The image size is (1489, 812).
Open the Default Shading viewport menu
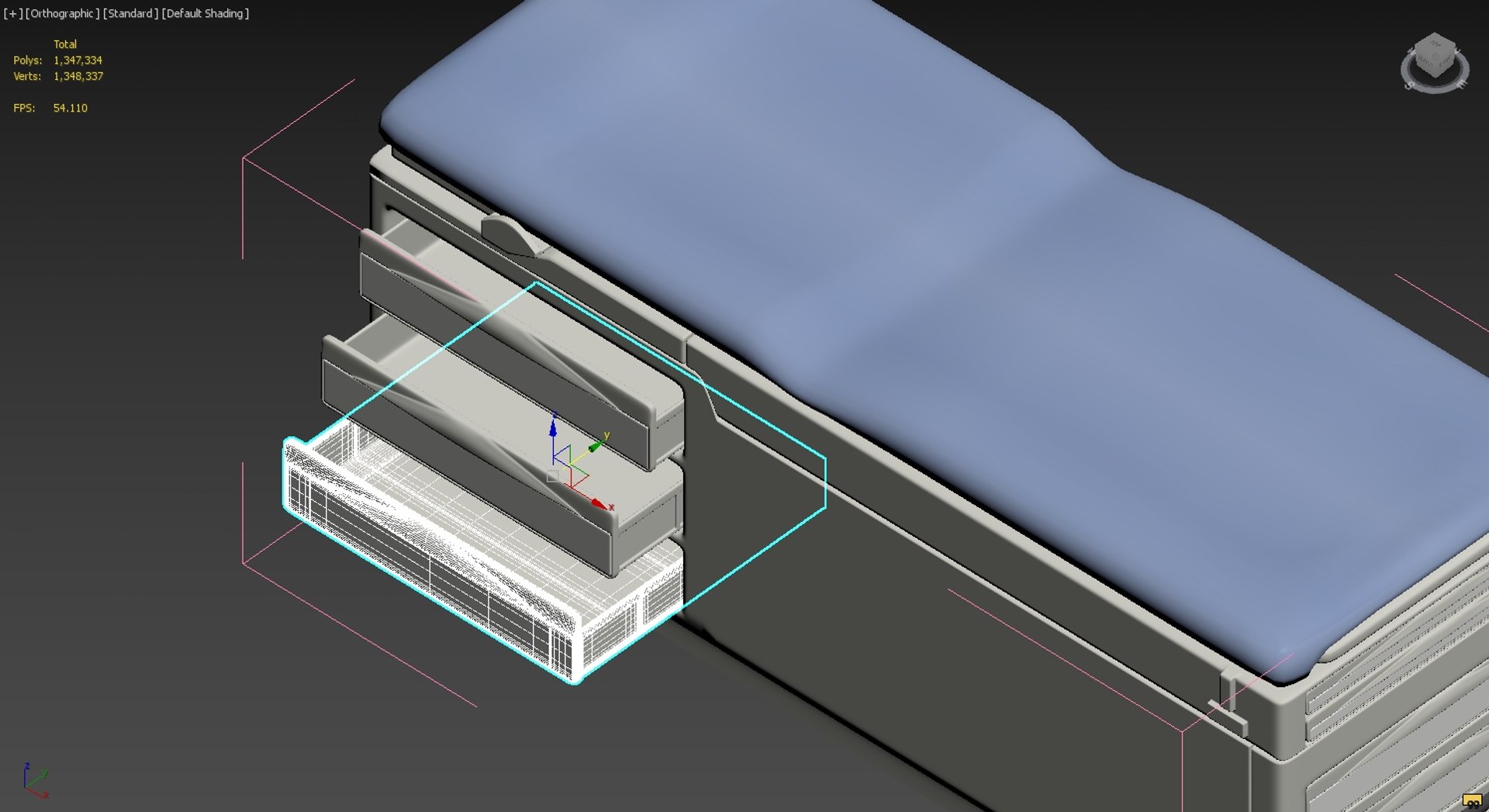coord(205,13)
